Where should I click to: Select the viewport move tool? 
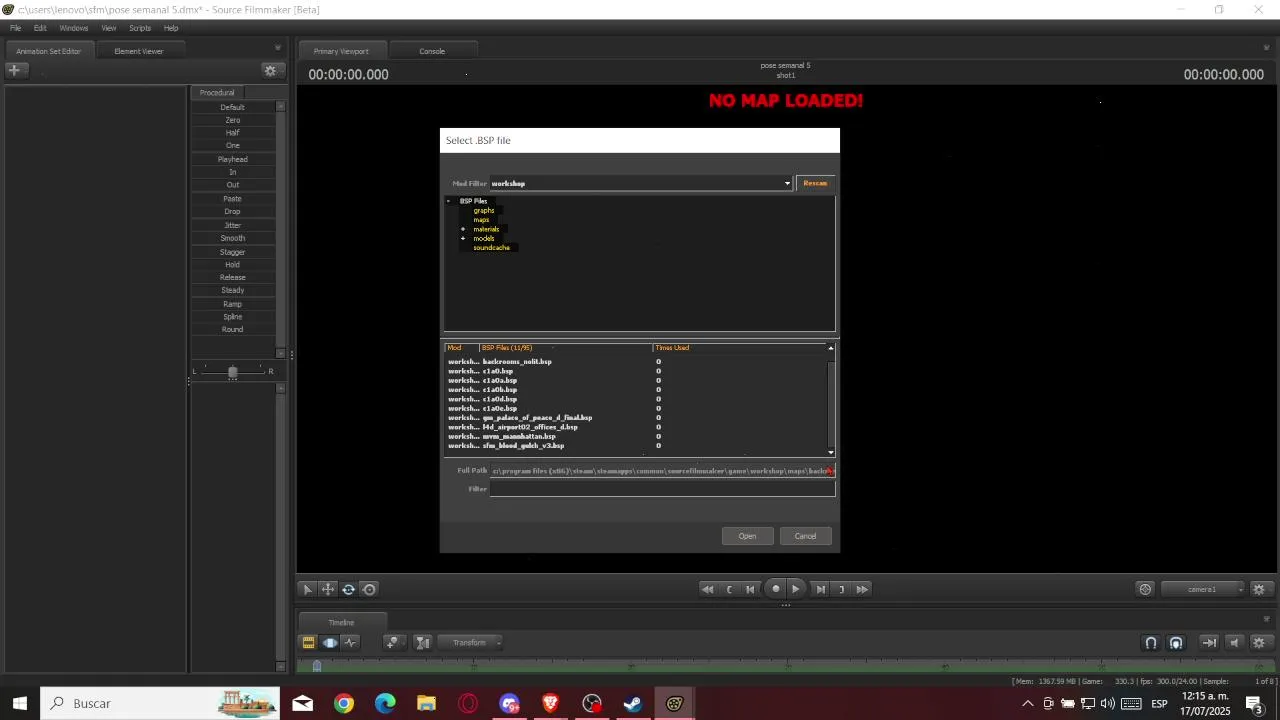(328, 589)
